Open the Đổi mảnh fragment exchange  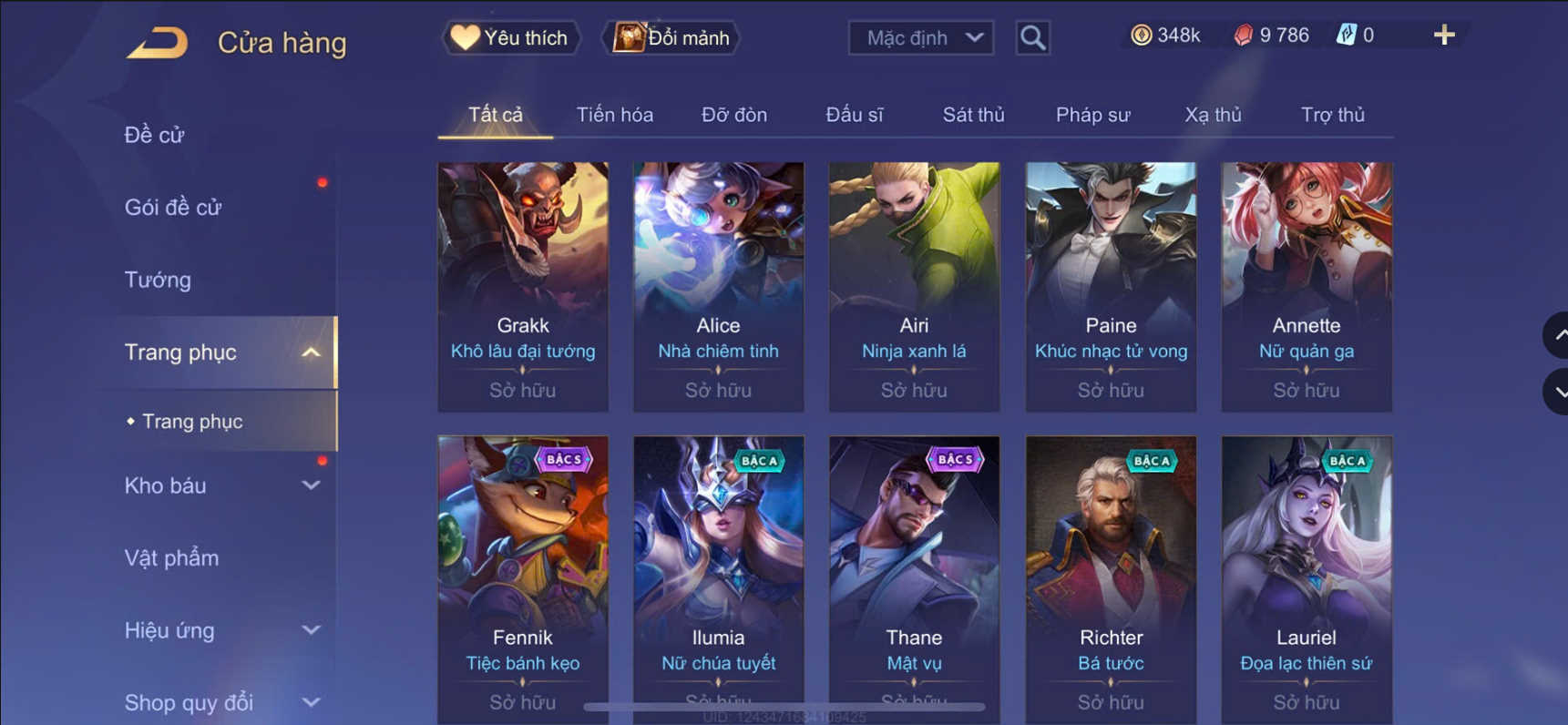click(671, 37)
